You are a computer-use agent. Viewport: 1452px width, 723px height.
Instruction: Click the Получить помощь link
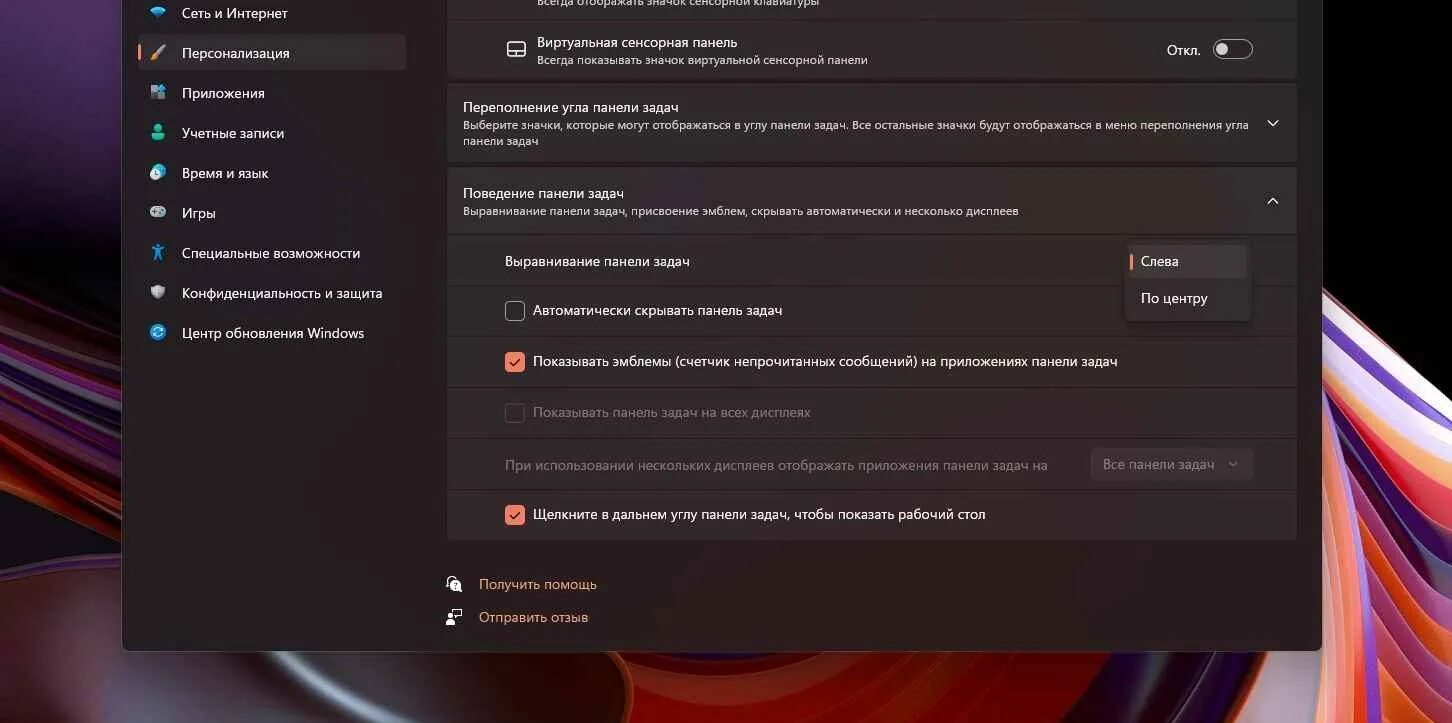click(x=537, y=584)
